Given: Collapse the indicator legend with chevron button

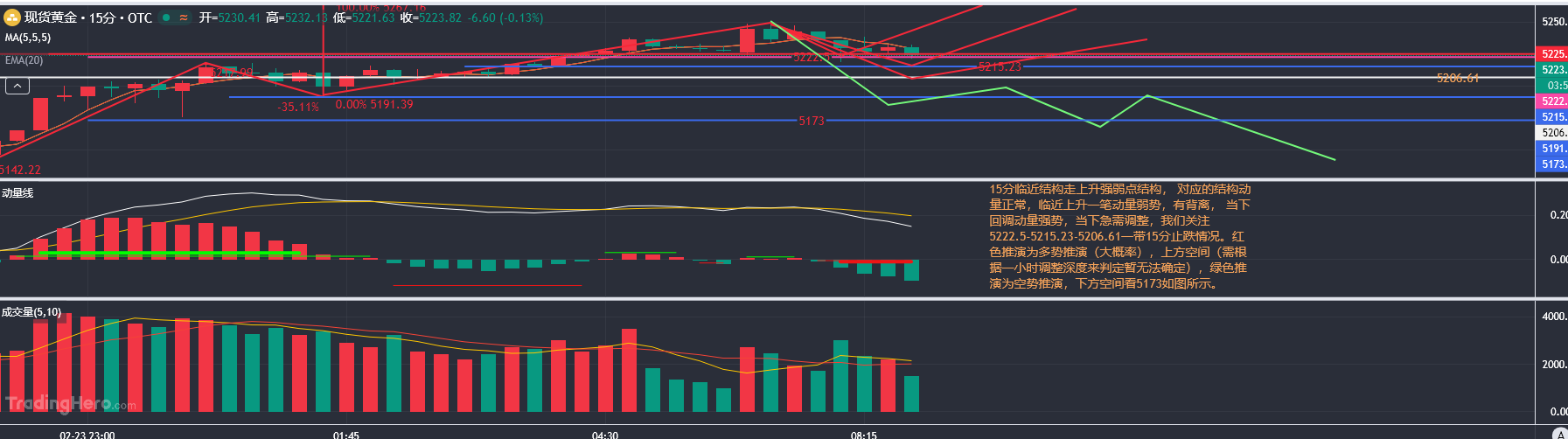Looking at the screenshot, I should coord(17,86).
